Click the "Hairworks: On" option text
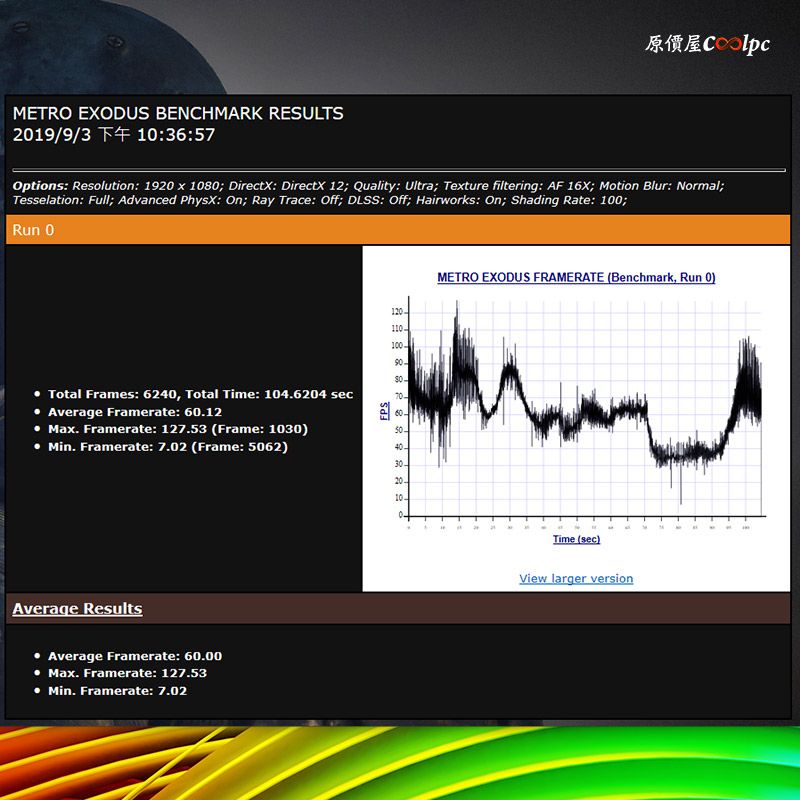This screenshot has width=800, height=800. (459, 200)
